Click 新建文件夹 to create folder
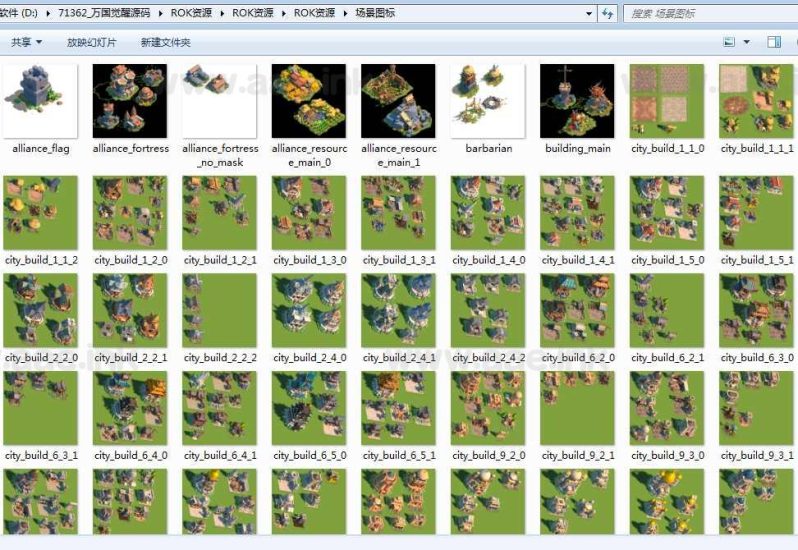 165,43
